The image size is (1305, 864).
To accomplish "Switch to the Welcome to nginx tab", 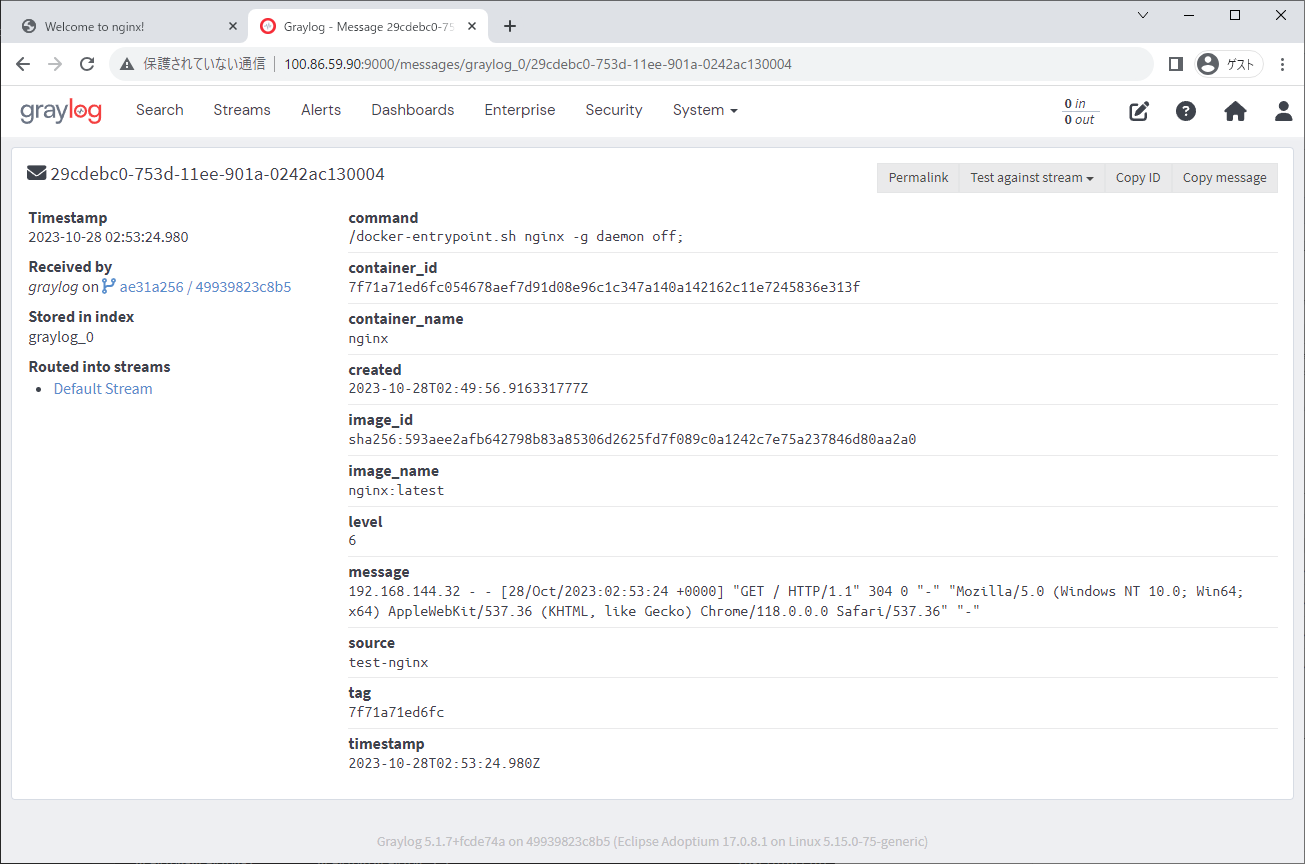I will (x=120, y=26).
